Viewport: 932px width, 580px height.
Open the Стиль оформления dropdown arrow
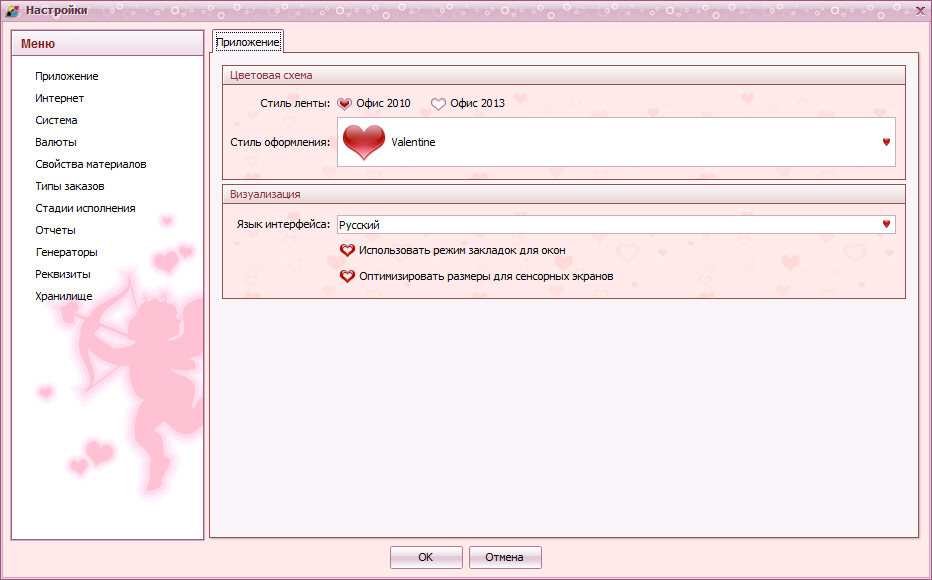pyautogui.click(x=886, y=142)
